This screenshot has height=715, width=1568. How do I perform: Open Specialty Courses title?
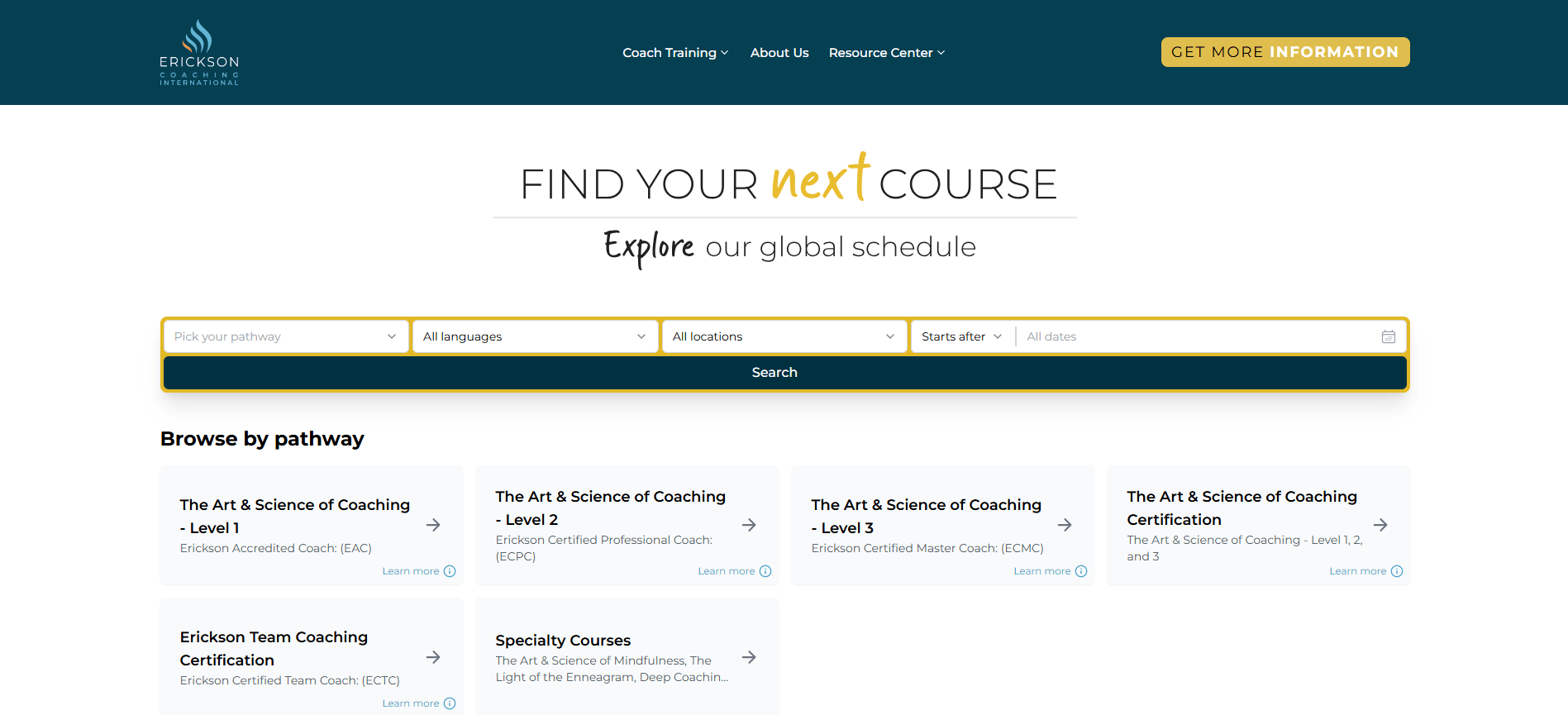[x=563, y=641]
